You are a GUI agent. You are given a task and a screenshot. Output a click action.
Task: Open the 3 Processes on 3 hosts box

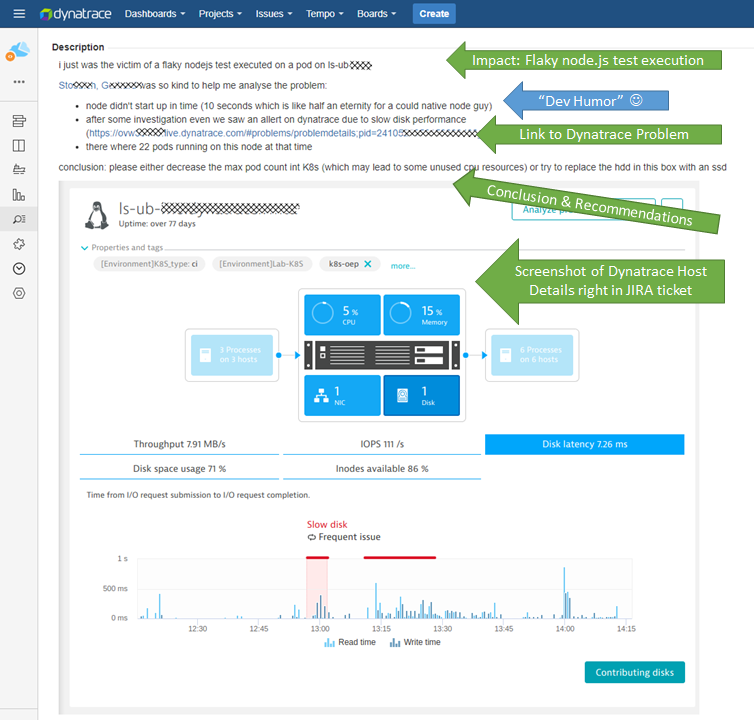232,355
